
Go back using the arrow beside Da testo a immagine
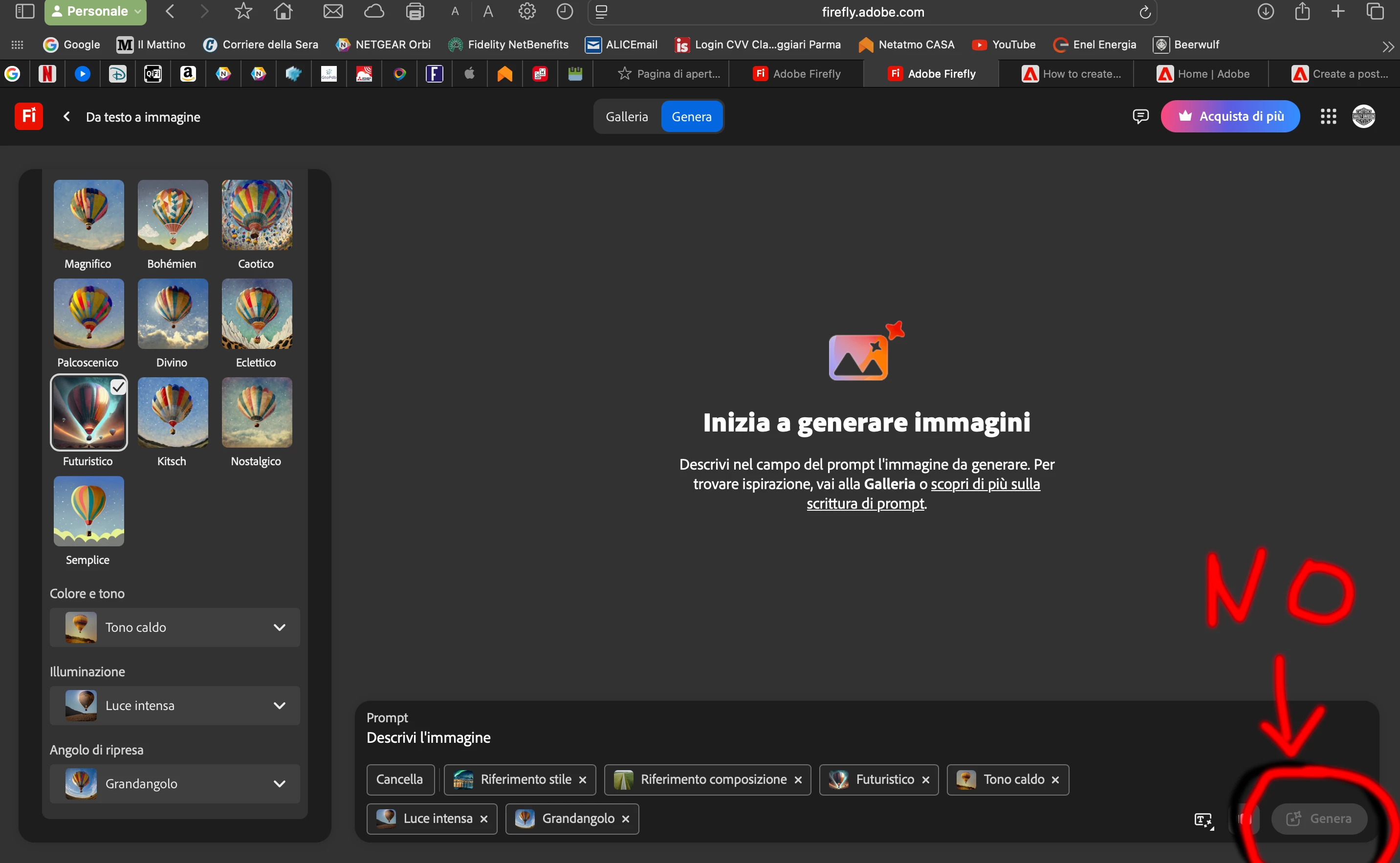tap(67, 116)
